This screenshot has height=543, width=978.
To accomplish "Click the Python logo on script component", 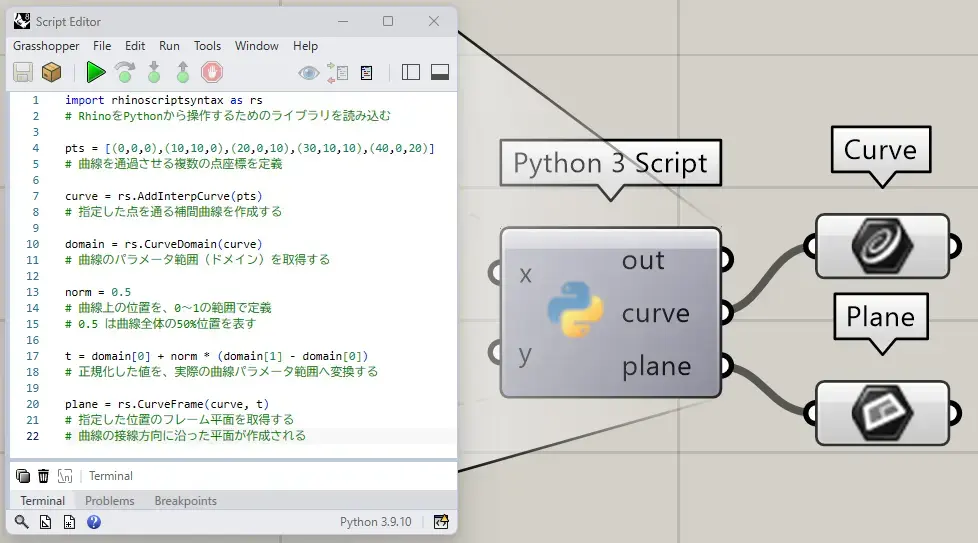I will [575, 309].
